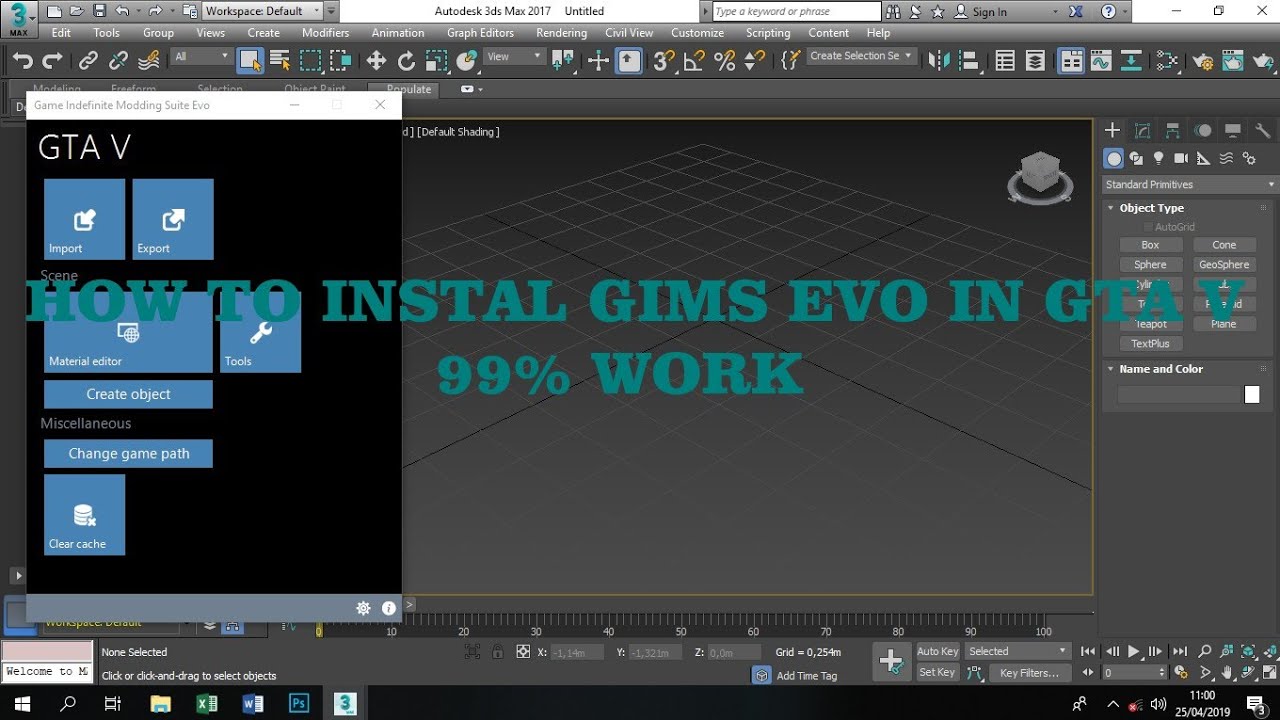The width and height of the screenshot is (1280, 720).
Task: Choose Rectangular Selection Region tool
Action: click(311, 61)
